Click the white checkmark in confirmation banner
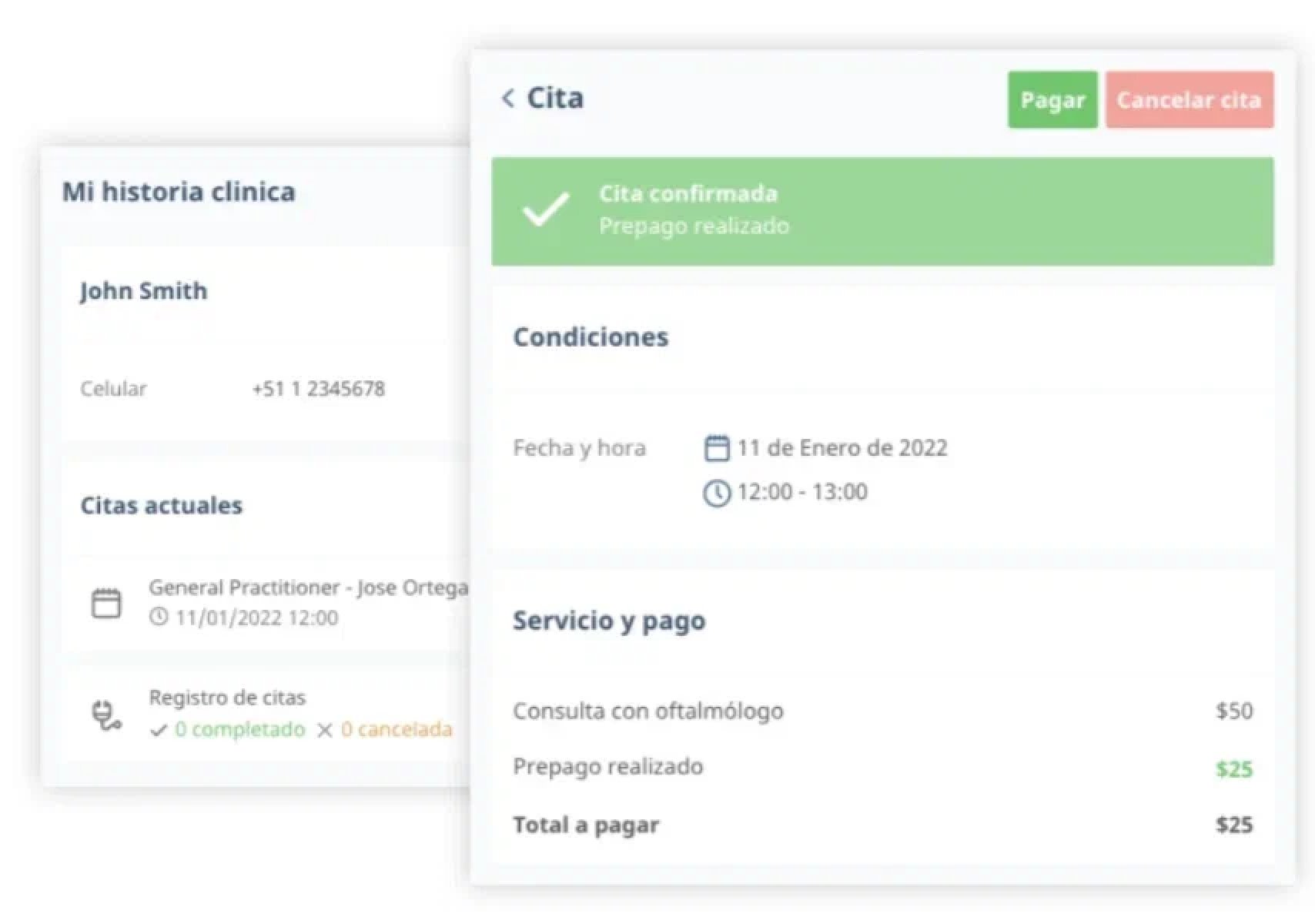Screen dimensions: 1315x924 pos(545,209)
